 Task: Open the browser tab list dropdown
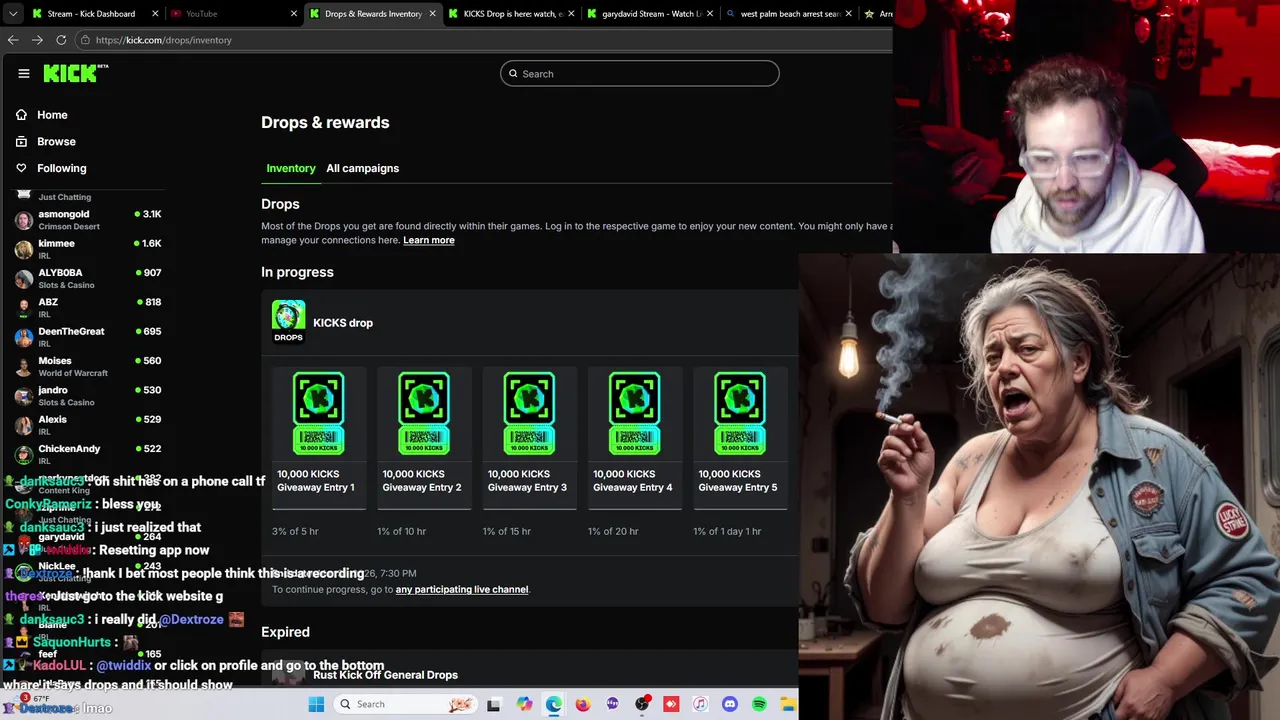(13, 14)
